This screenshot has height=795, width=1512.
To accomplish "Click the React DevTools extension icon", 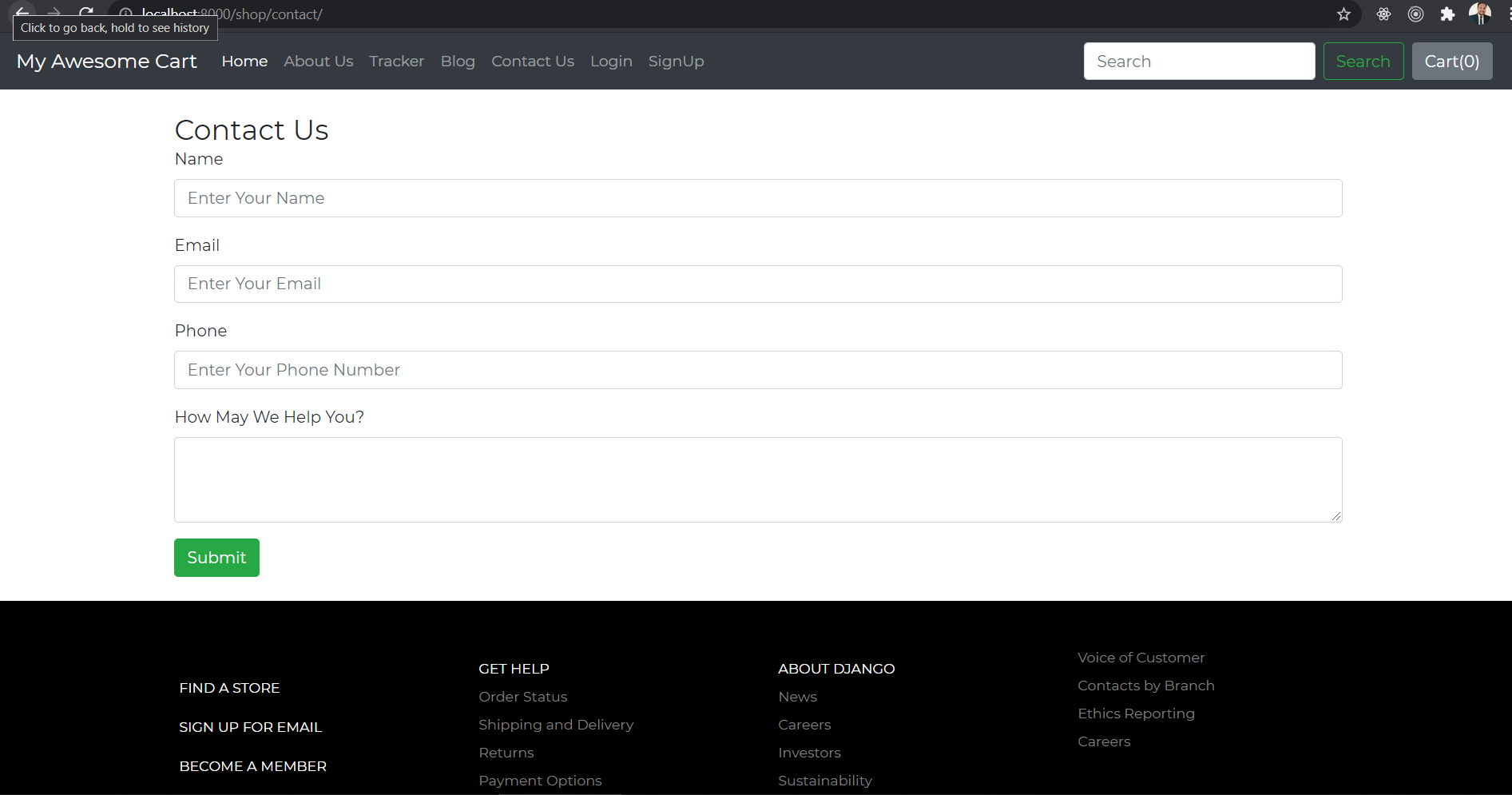I will click(x=1384, y=14).
